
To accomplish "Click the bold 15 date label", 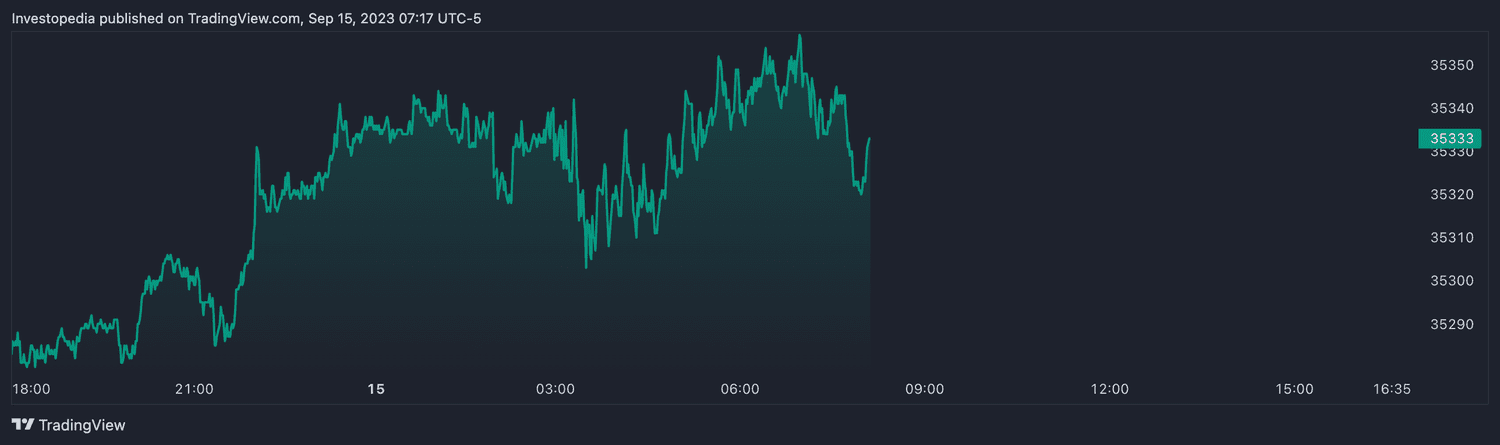I will [x=376, y=389].
